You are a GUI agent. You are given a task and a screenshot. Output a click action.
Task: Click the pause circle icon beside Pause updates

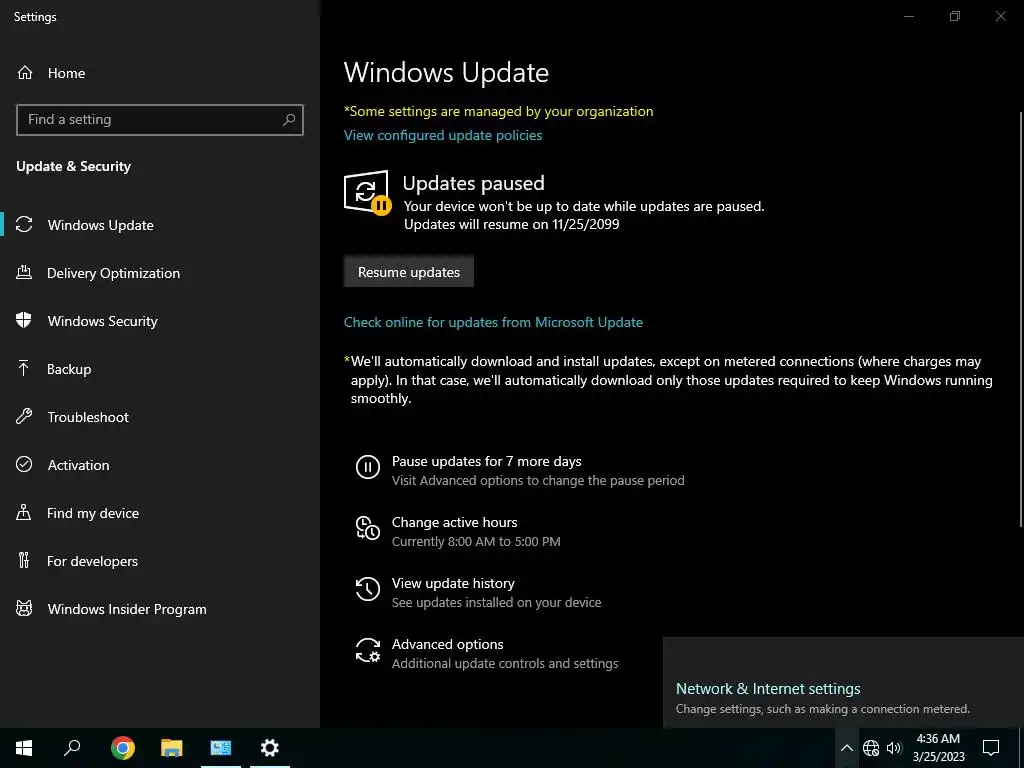coord(368,468)
